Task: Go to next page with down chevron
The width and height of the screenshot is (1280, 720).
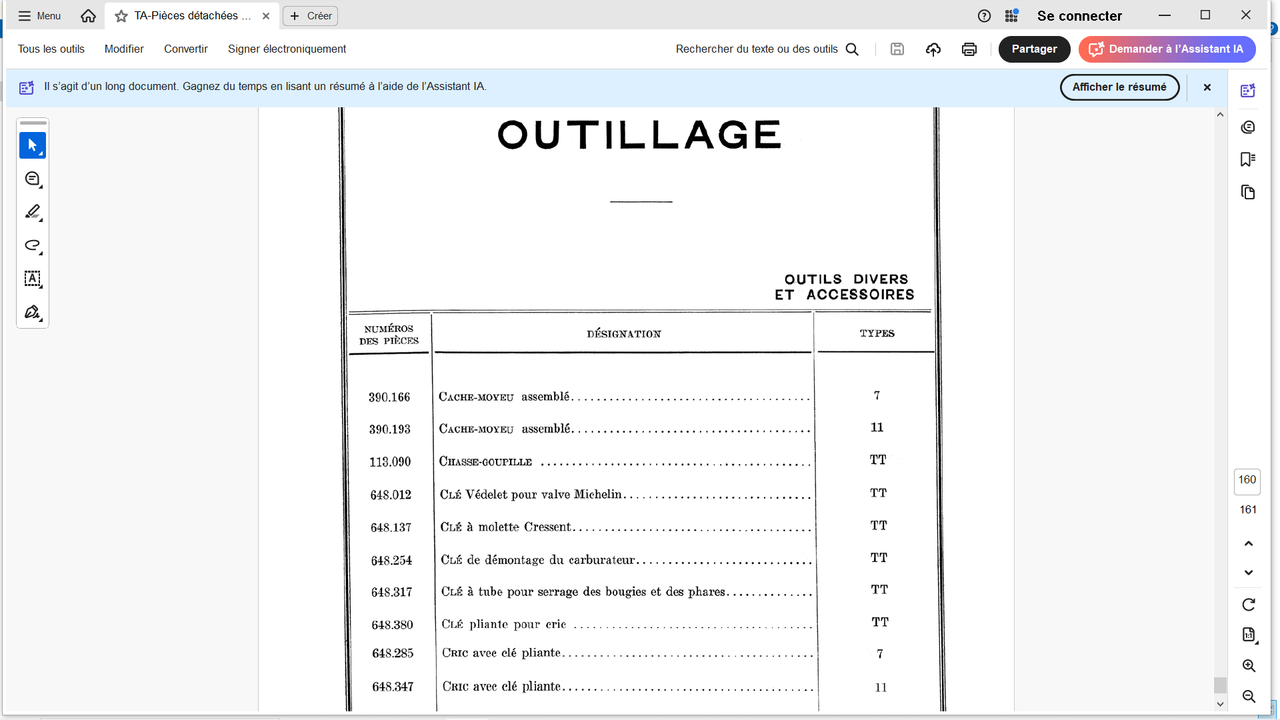Action: point(1248,573)
